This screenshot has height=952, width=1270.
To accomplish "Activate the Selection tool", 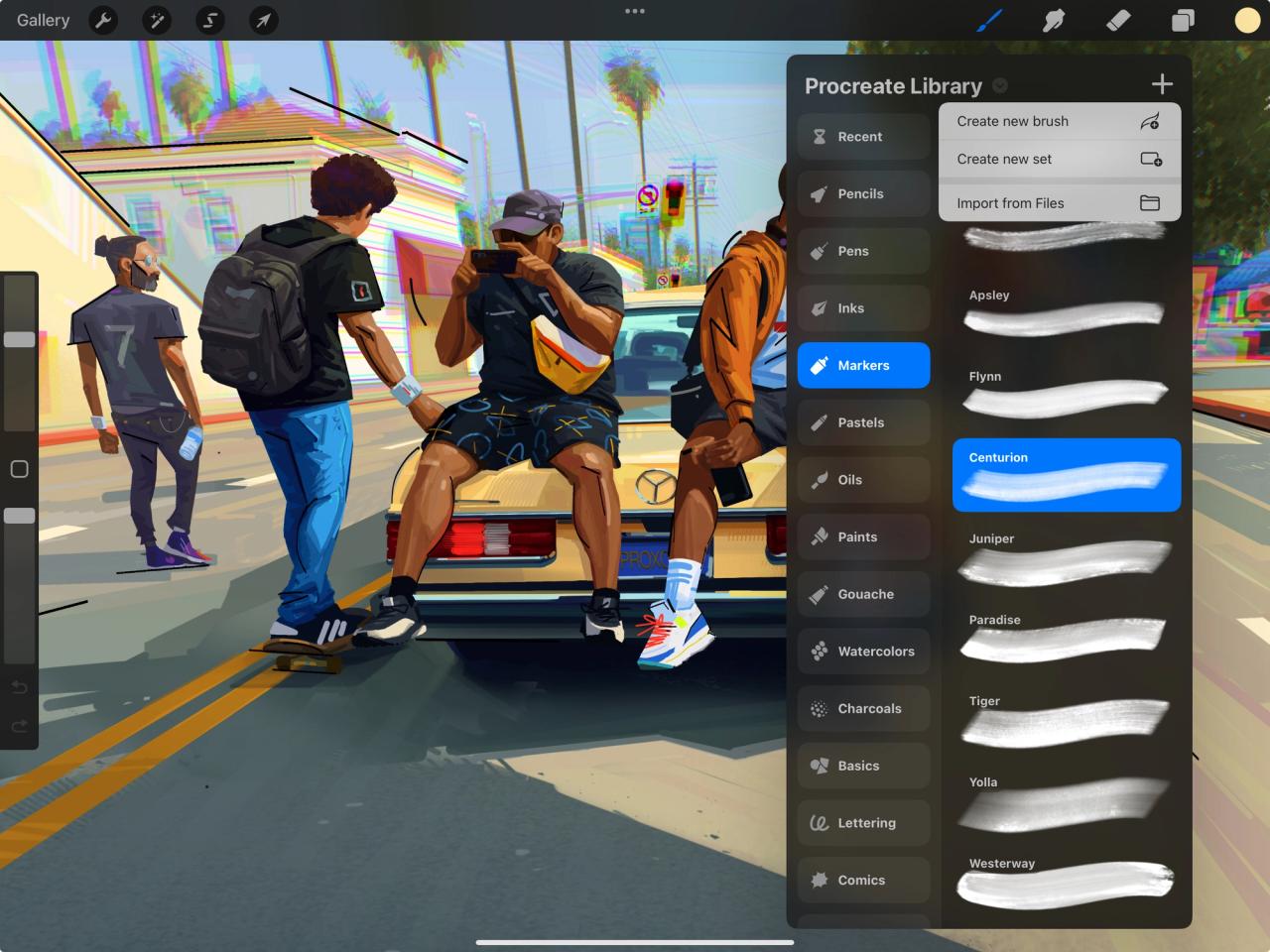I will (x=209, y=20).
